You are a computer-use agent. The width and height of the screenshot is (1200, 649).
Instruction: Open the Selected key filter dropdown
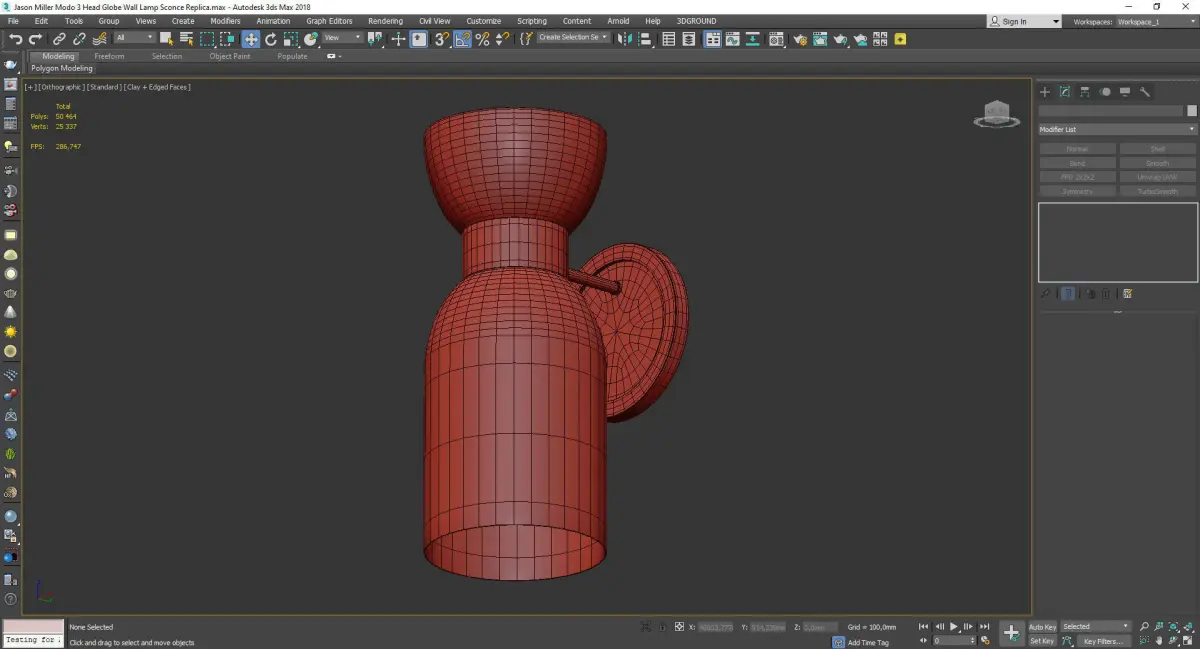pos(1096,627)
